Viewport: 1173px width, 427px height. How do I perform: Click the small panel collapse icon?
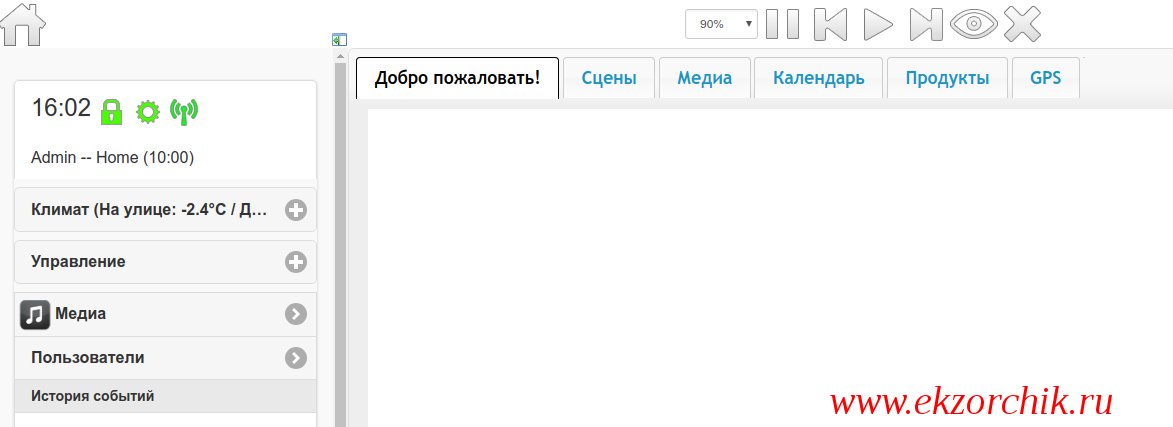(x=339, y=40)
